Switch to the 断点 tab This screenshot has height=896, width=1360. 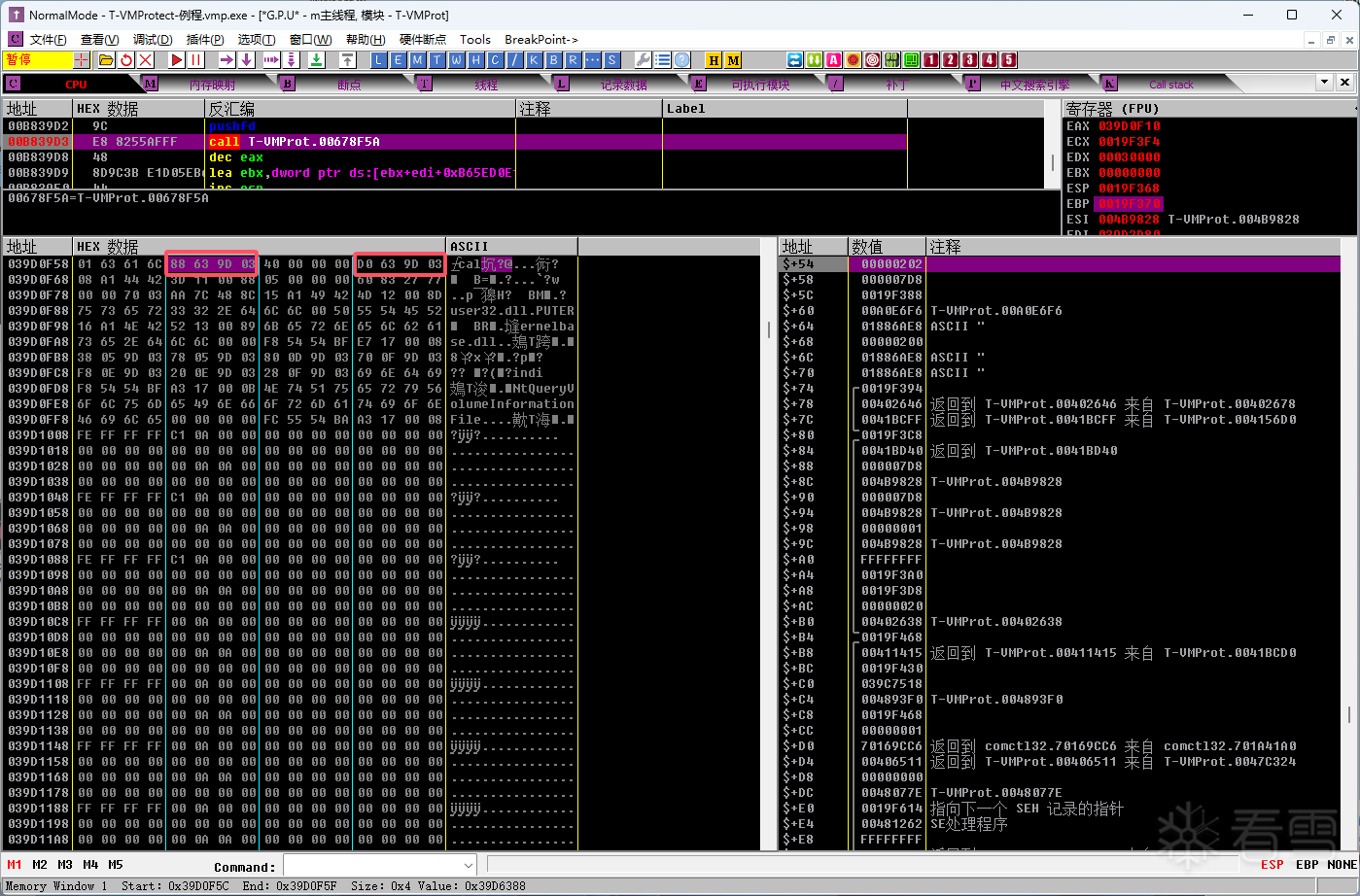349,85
